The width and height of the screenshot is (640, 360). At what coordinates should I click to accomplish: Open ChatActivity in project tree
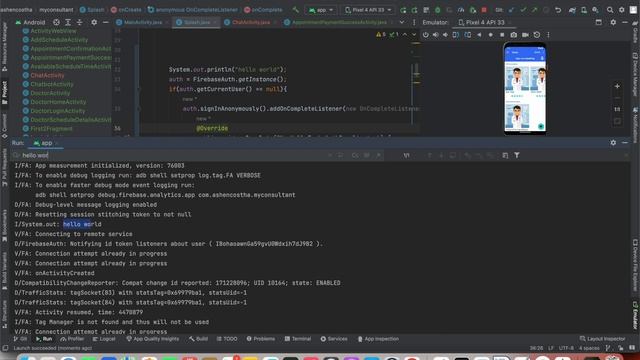point(47,75)
